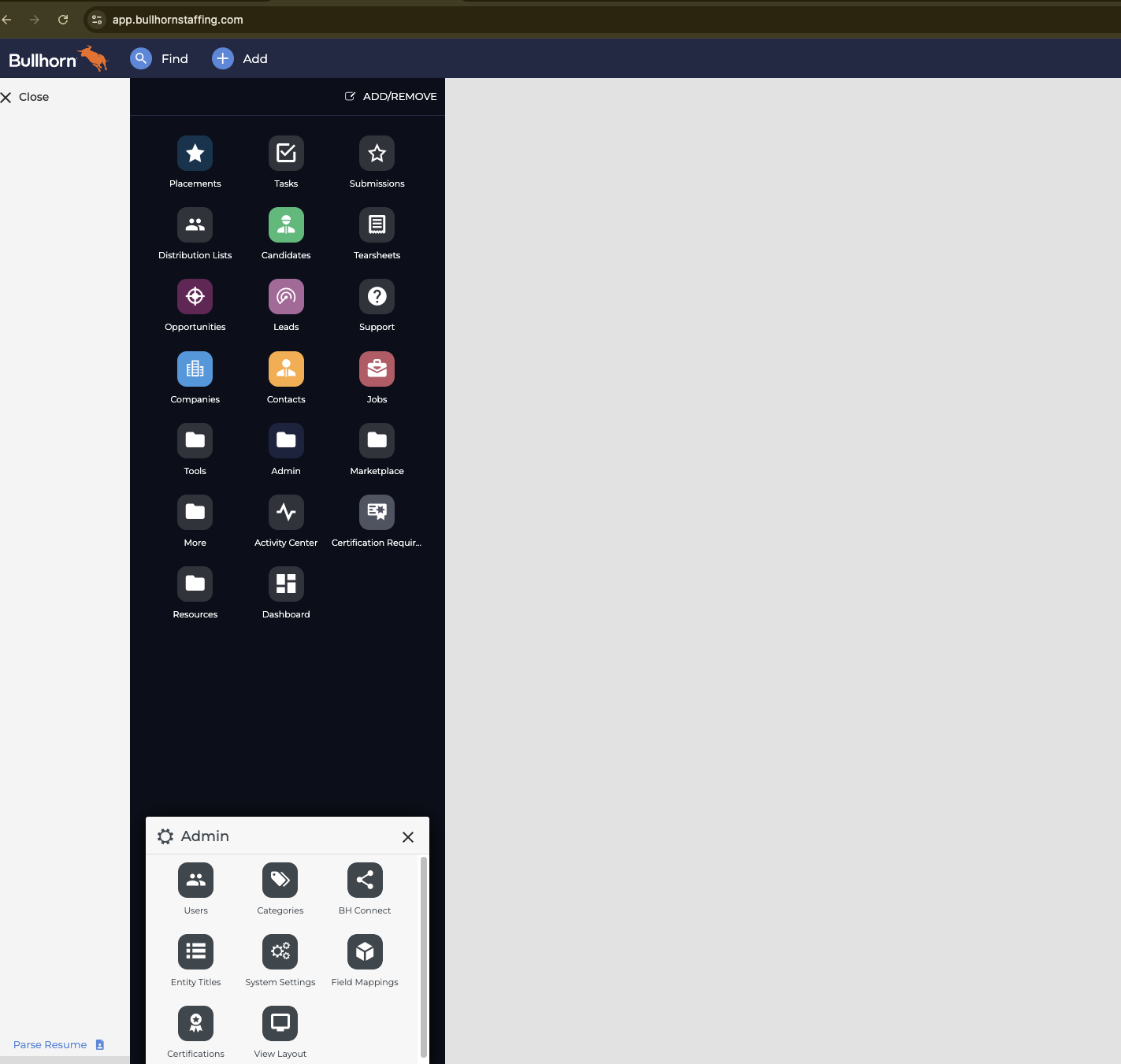Click the Admin panel scrollbar

[x=424, y=957]
